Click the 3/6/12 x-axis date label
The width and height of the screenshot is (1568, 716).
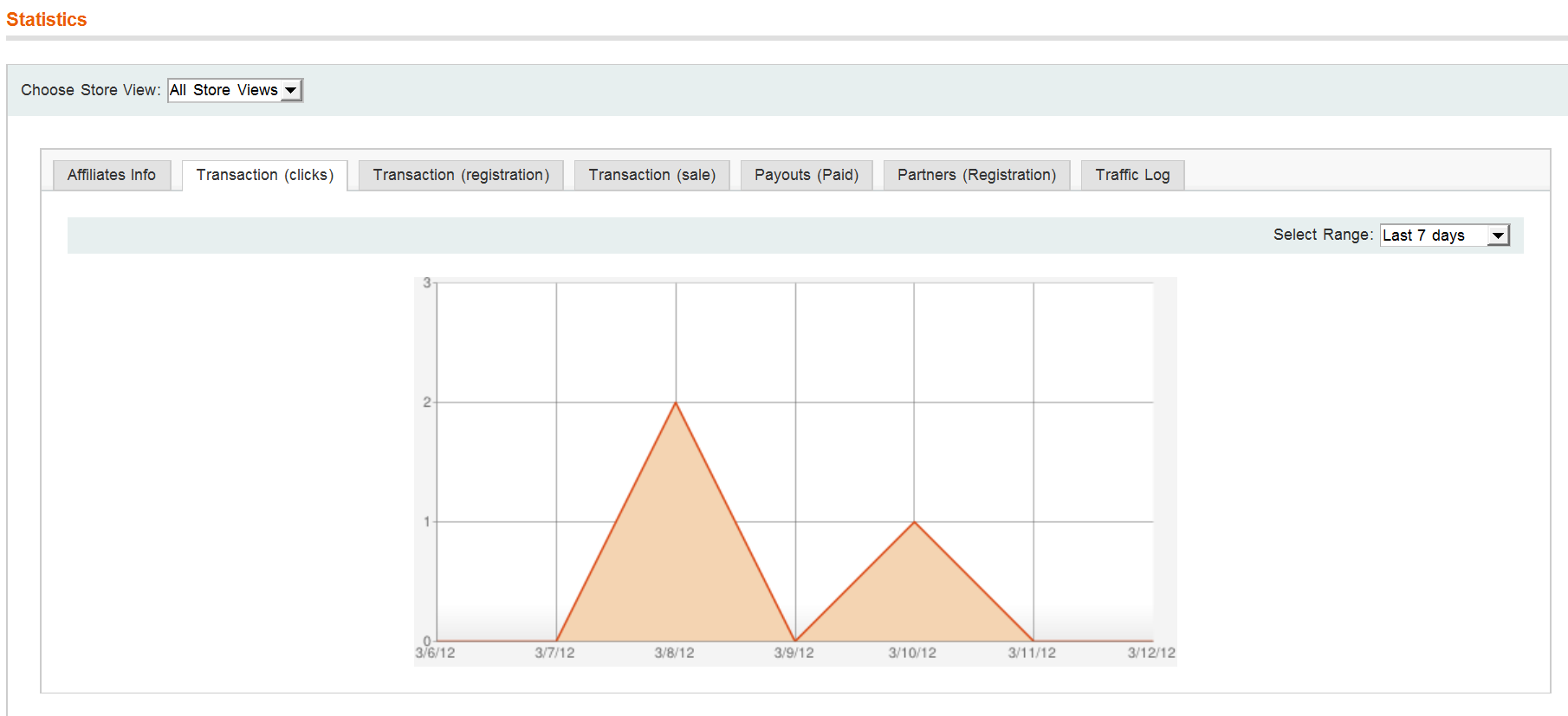pyautogui.click(x=435, y=653)
